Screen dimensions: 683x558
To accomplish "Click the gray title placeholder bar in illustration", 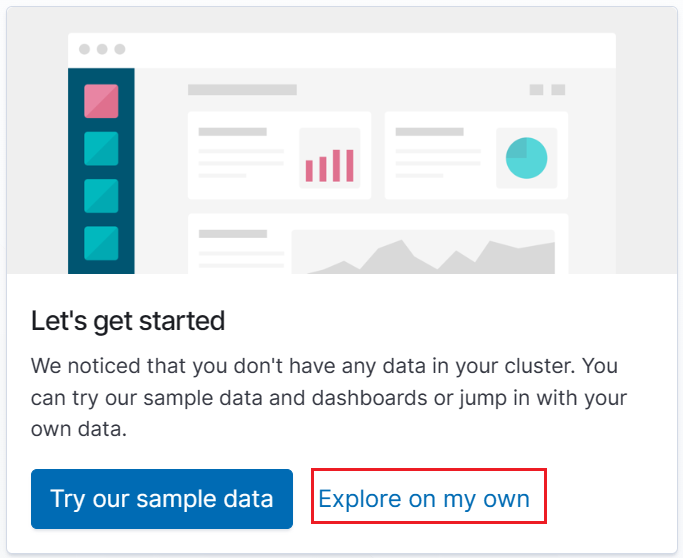I will click(242, 90).
